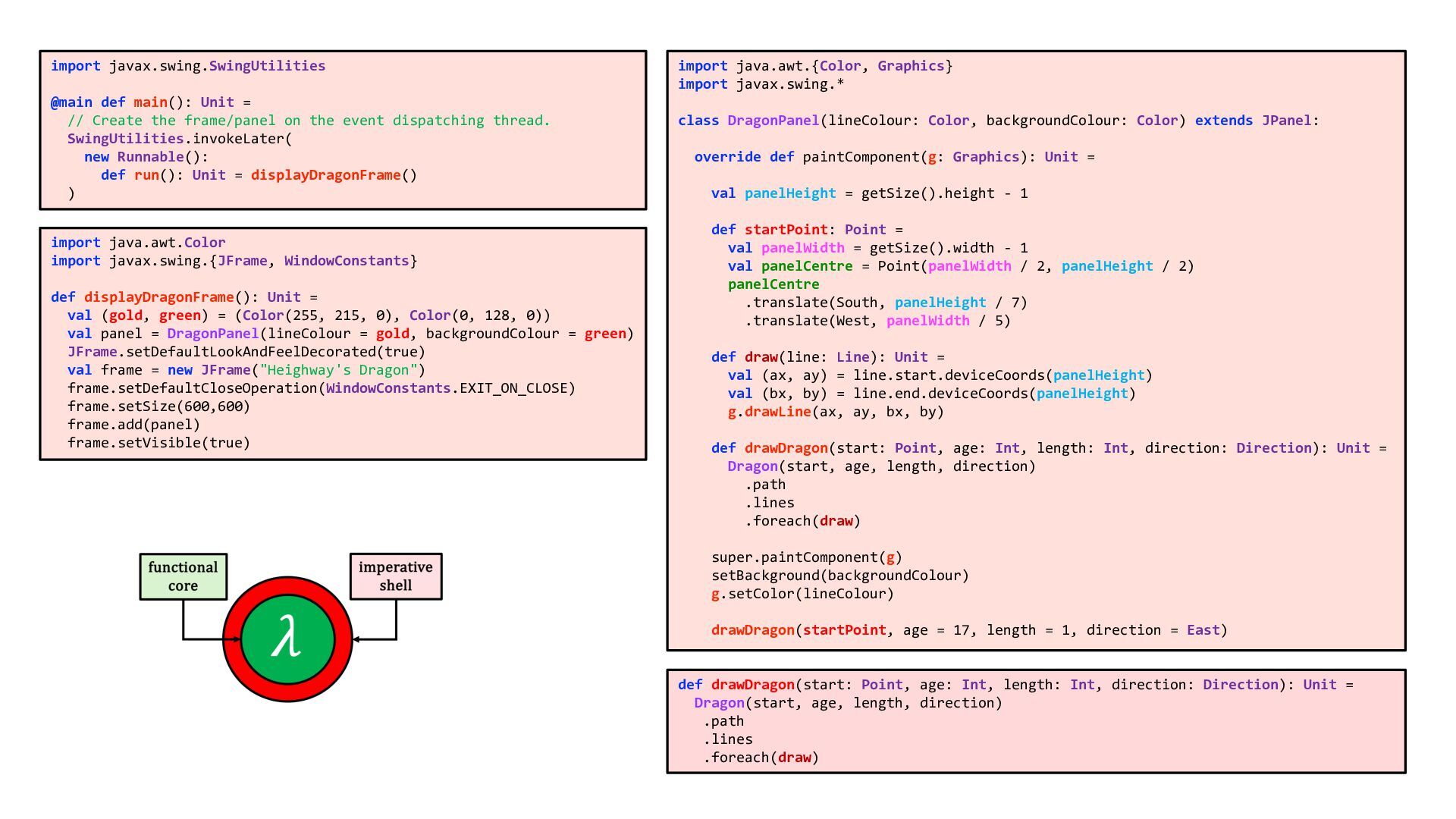Click 'Color(255, 215, 0)' gold value
The width and height of the screenshot is (1456, 819).
click(318, 315)
